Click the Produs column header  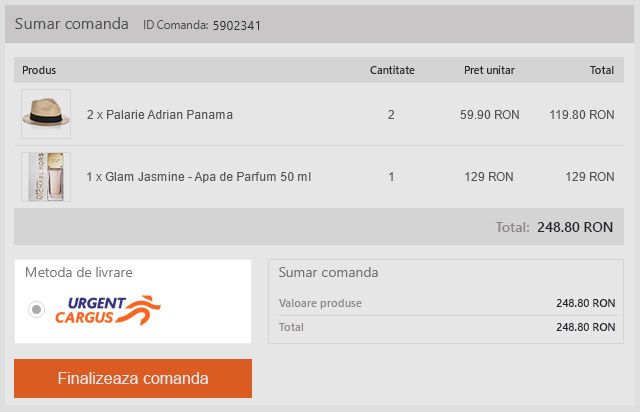tap(39, 70)
